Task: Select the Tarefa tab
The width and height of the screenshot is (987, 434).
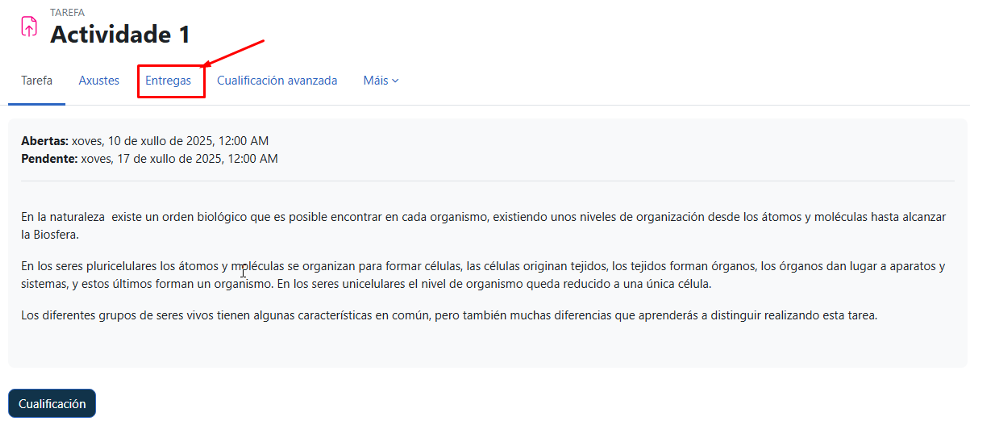Action: pos(37,80)
